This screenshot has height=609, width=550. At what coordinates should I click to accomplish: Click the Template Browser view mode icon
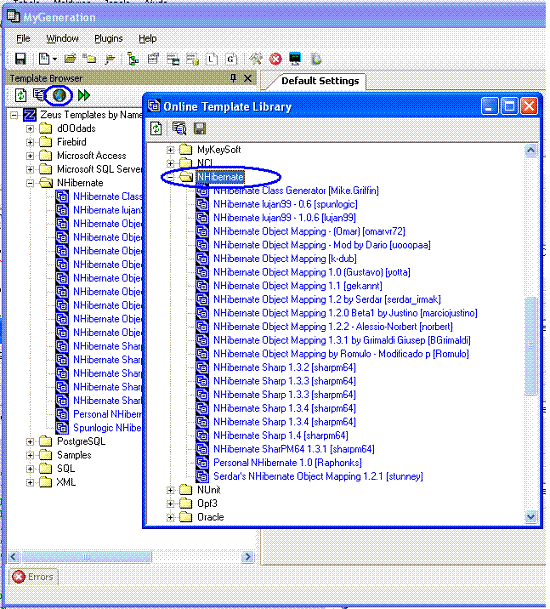[x=39, y=95]
